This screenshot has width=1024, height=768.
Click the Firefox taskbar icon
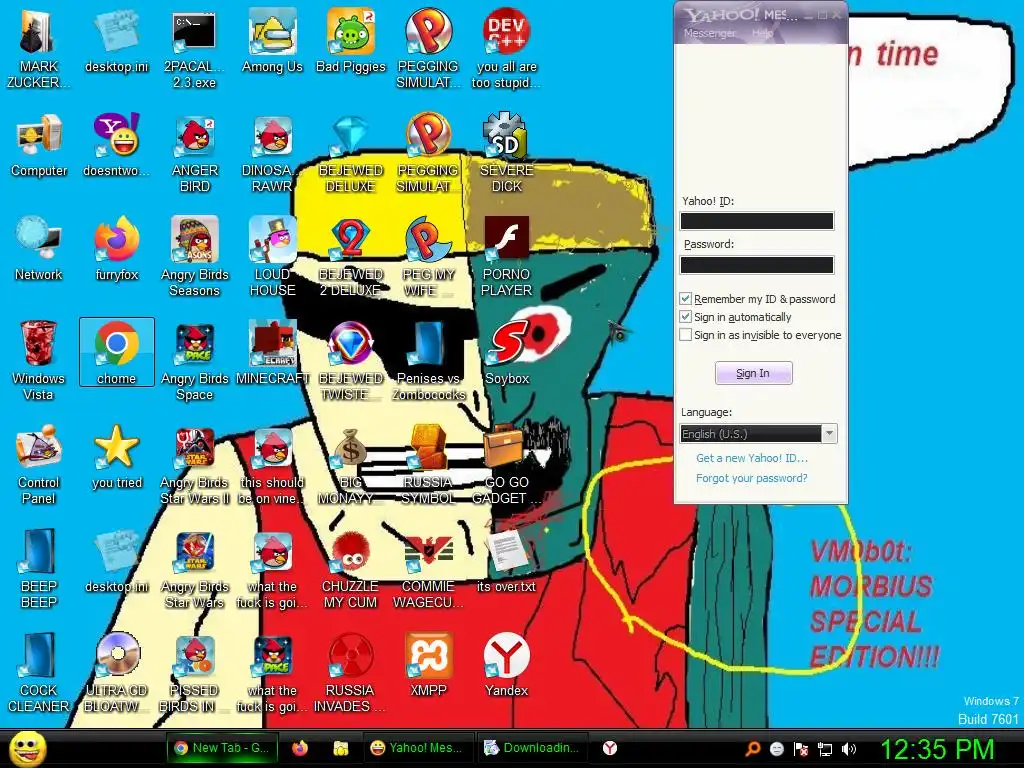(x=300, y=748)
